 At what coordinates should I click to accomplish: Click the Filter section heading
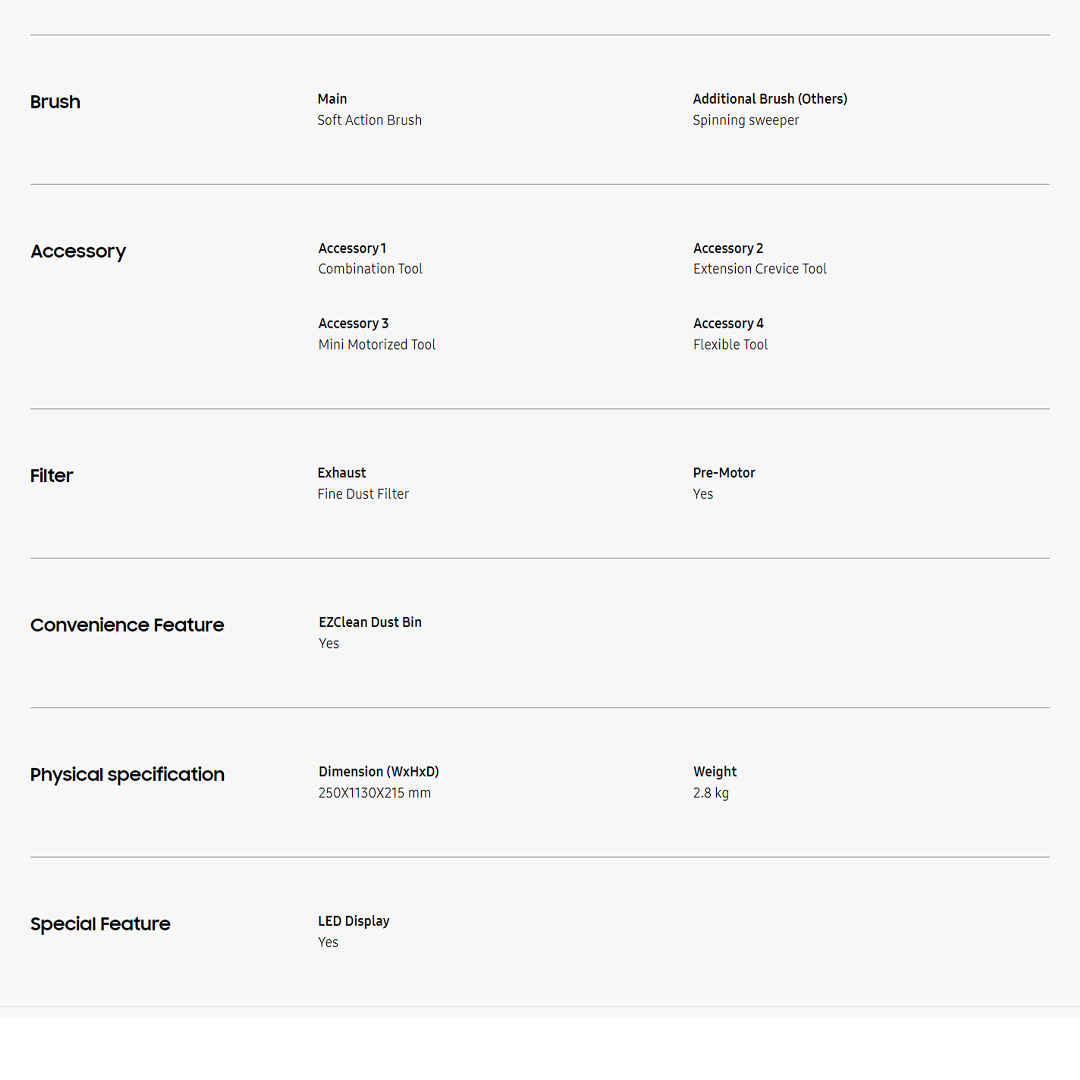coord(52,476)
